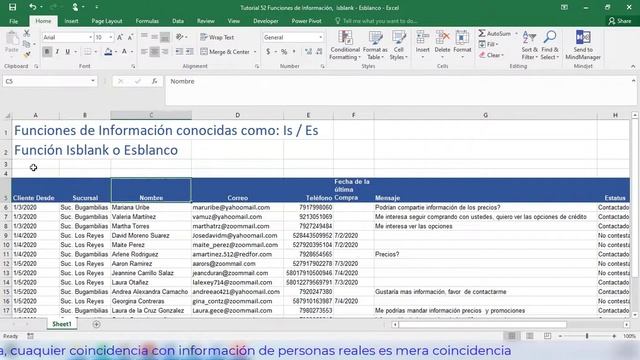This screenshot has height=360, width=640.
Task: Open Sort & Filter menu
Action: click(529, 45)
